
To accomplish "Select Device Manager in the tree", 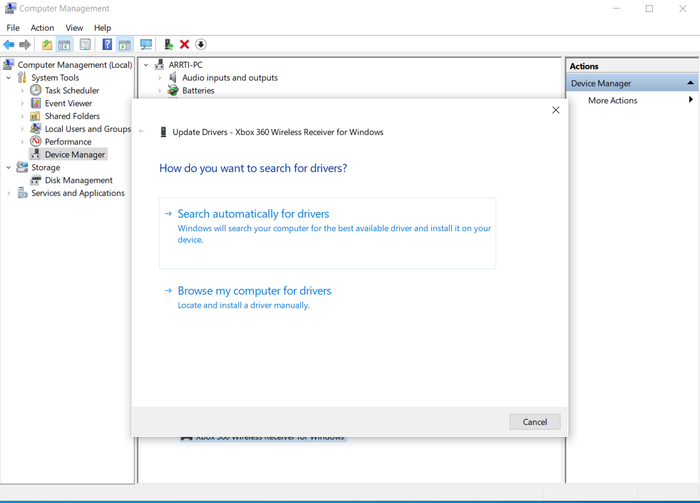I will pyautogui.click(x=75, y=155).
